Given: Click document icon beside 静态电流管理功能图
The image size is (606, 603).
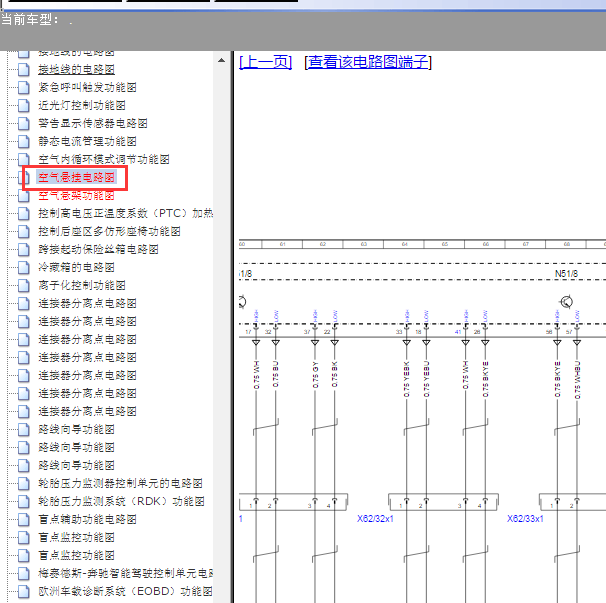Looking at the screenshot, I should 24,141.
